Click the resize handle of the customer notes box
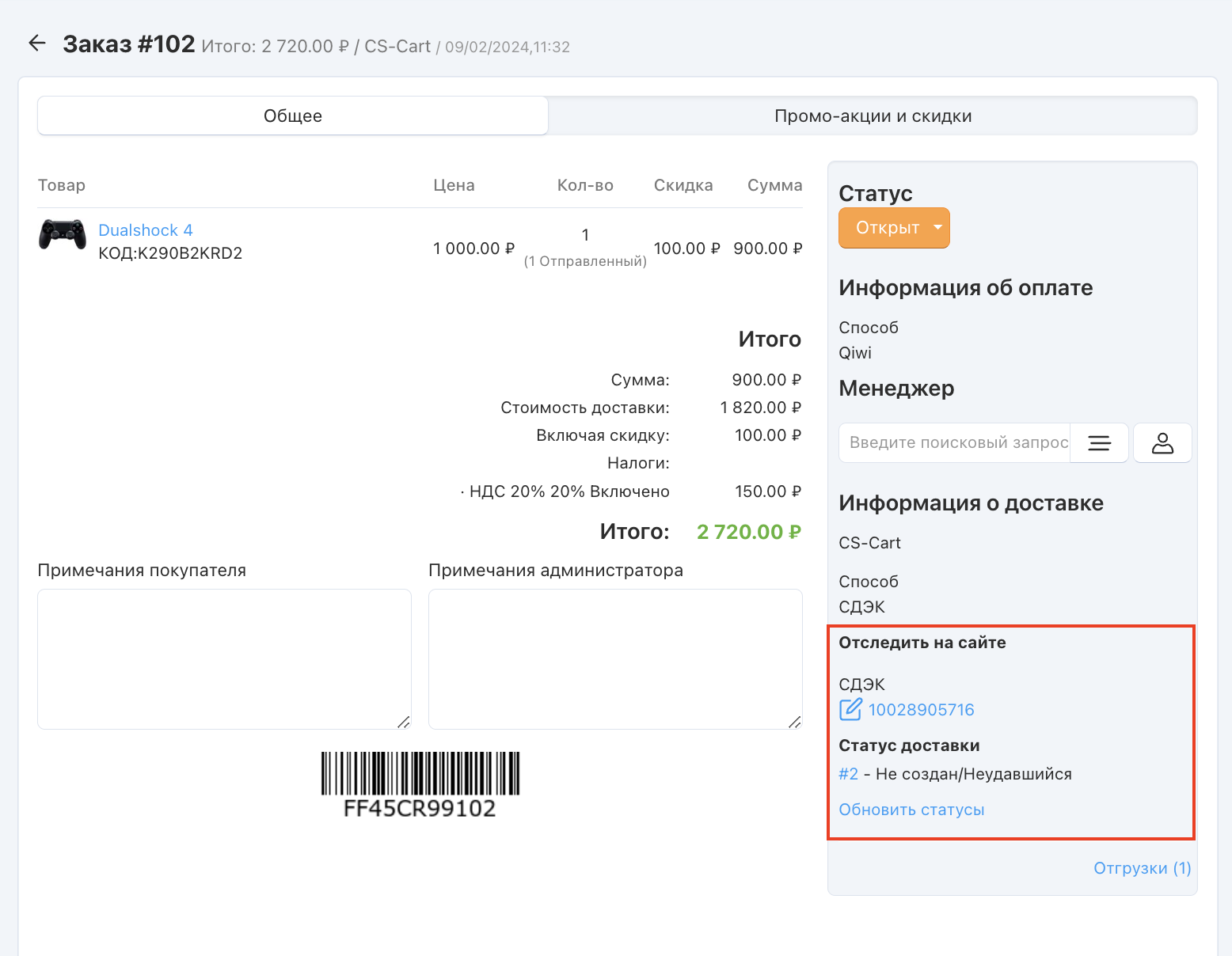This screenshot has width=1232, height=956. [x=404, y=722]
